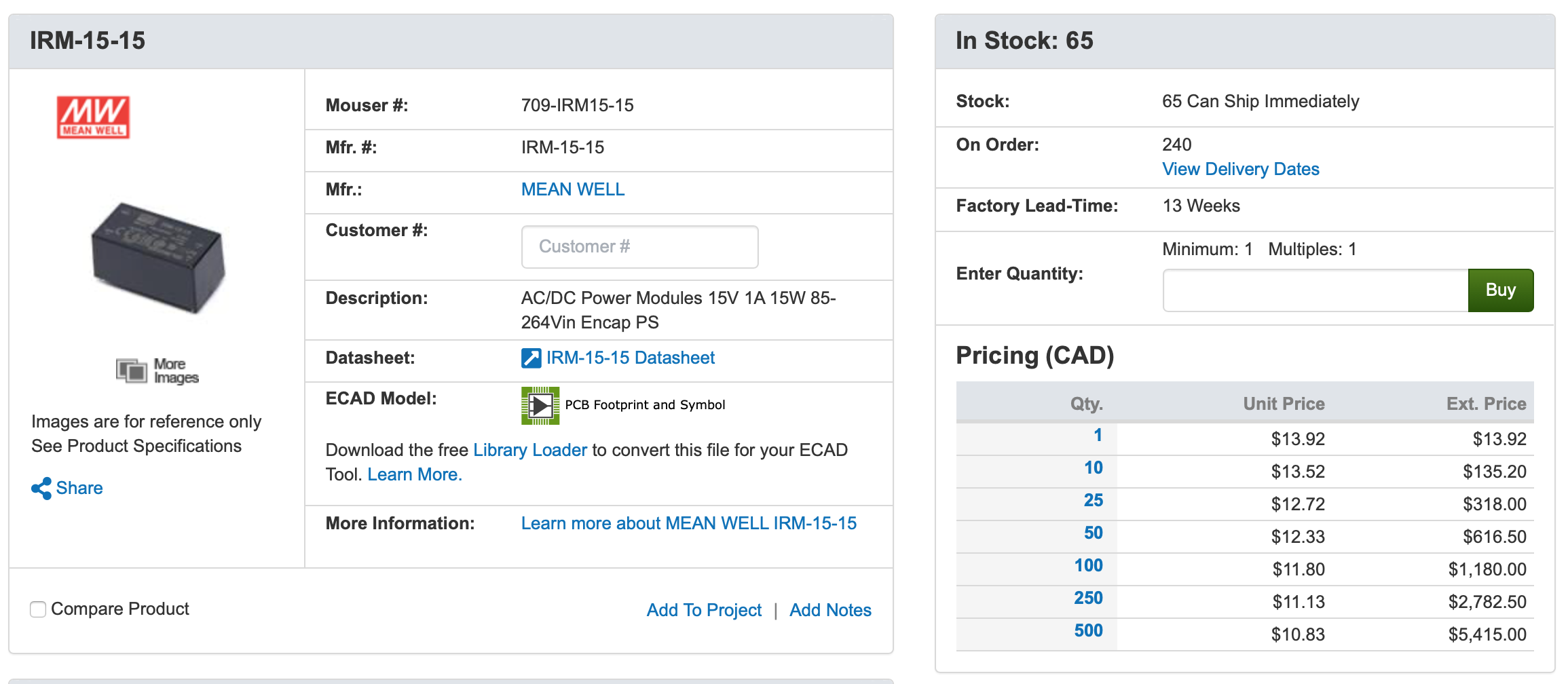Click unit price $13.52
Image resolution: width=1568 pixels, height=684 pixels.
pyautogui.click(x=1298, y=472)
